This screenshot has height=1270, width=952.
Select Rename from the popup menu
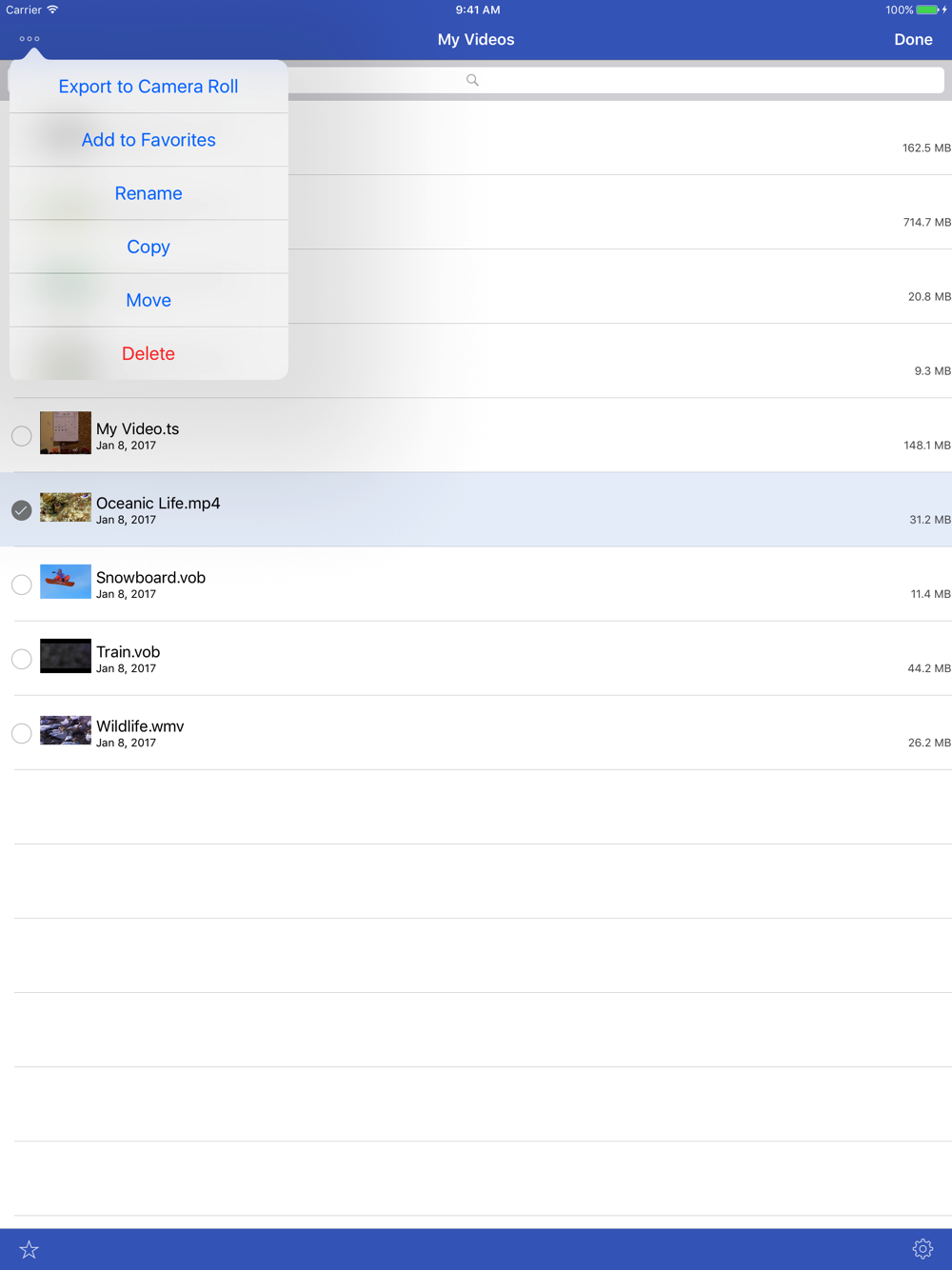[x=149, y=193]
